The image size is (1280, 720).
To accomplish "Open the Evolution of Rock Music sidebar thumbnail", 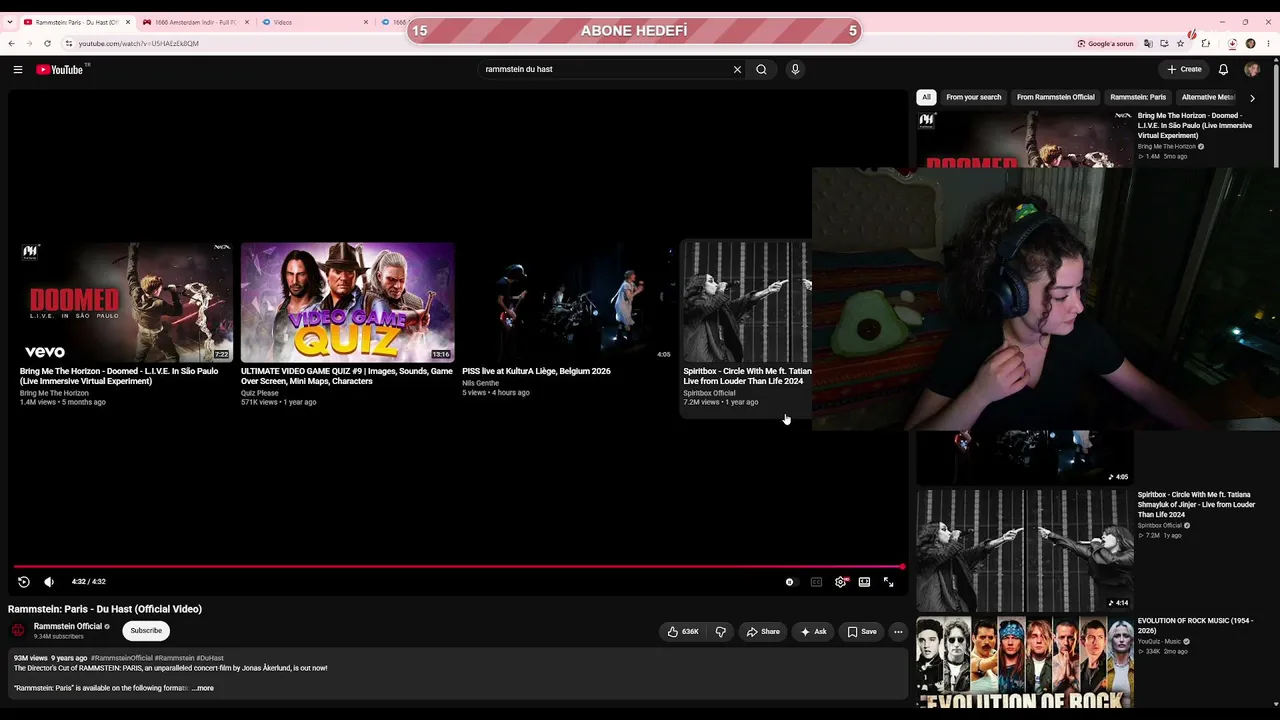I will point(1025,662).
